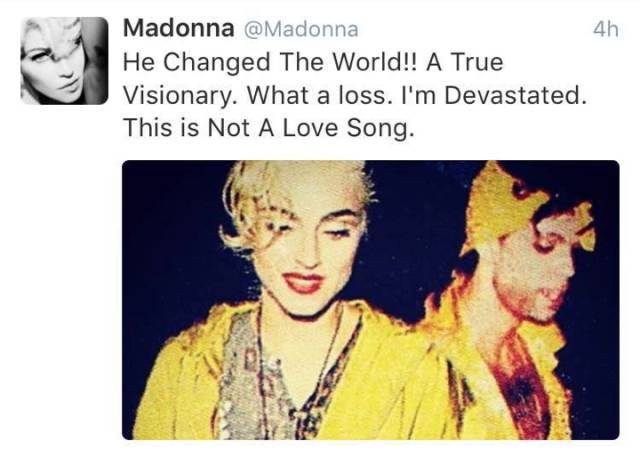Image resolution: width=640 pixels, height=457 pixels.
Task: Click the bold Madonna display name
Action: (178, 28)
